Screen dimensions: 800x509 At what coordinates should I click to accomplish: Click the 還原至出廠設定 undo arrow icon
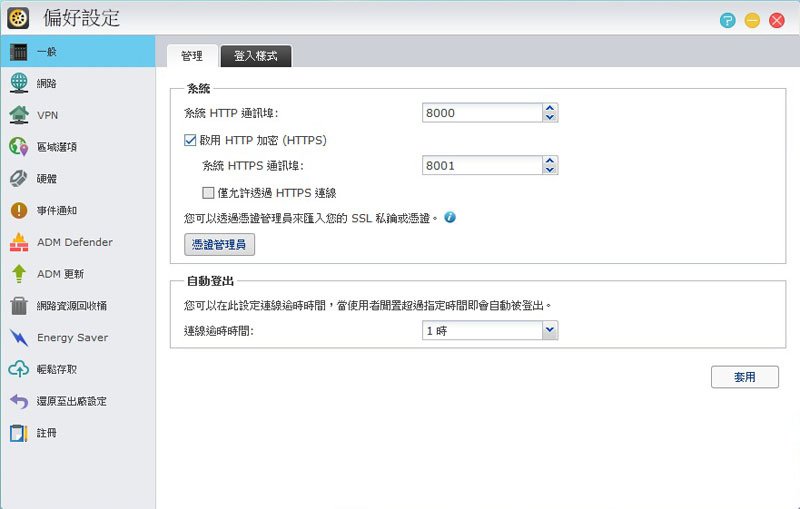tap(19, 401)
